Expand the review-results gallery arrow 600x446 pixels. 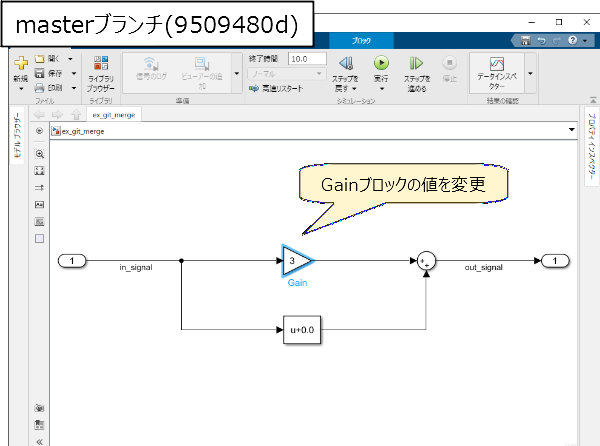pyautogui.click(x=530, y=73)
